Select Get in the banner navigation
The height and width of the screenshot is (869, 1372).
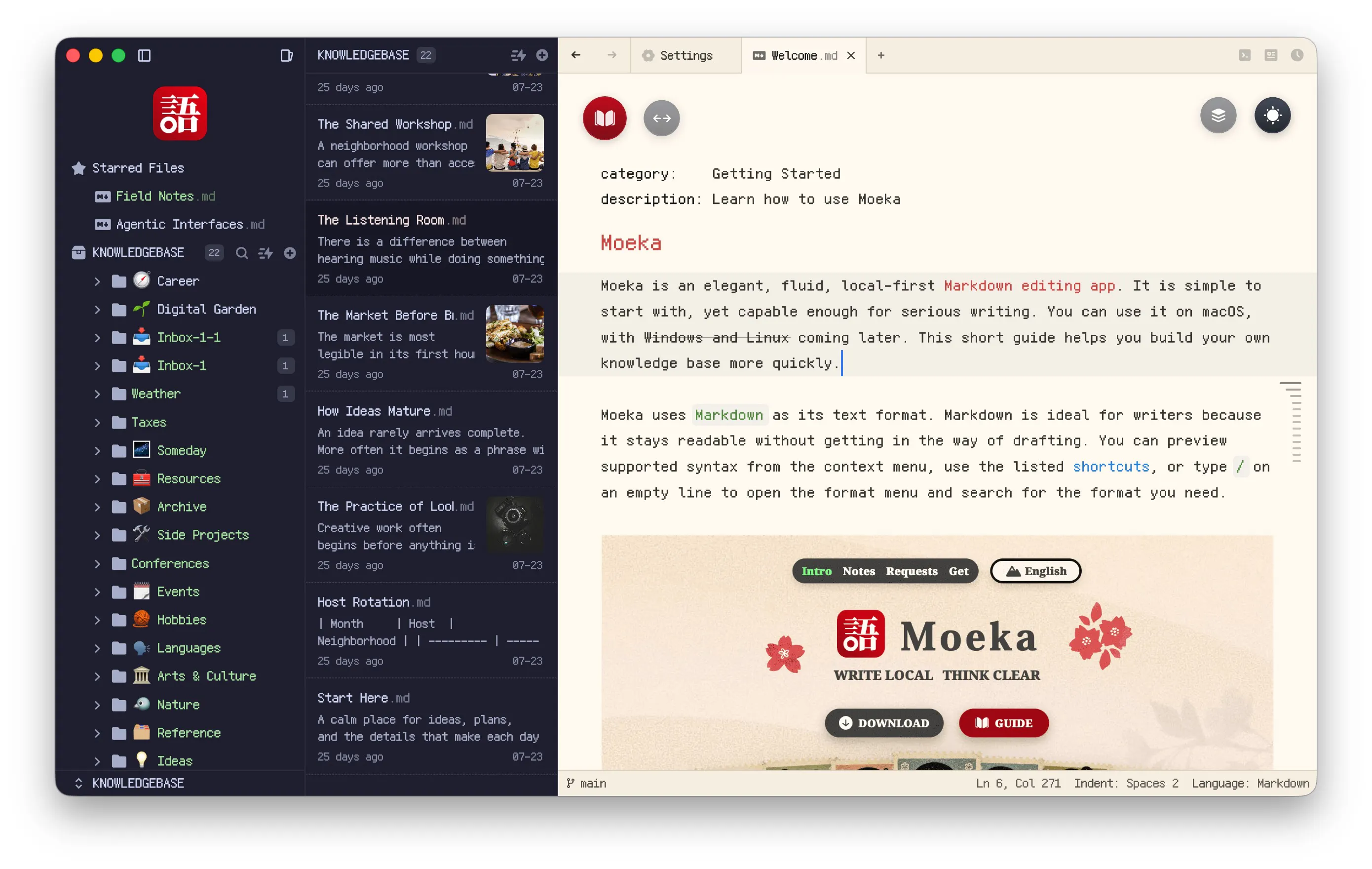(958, 571)
